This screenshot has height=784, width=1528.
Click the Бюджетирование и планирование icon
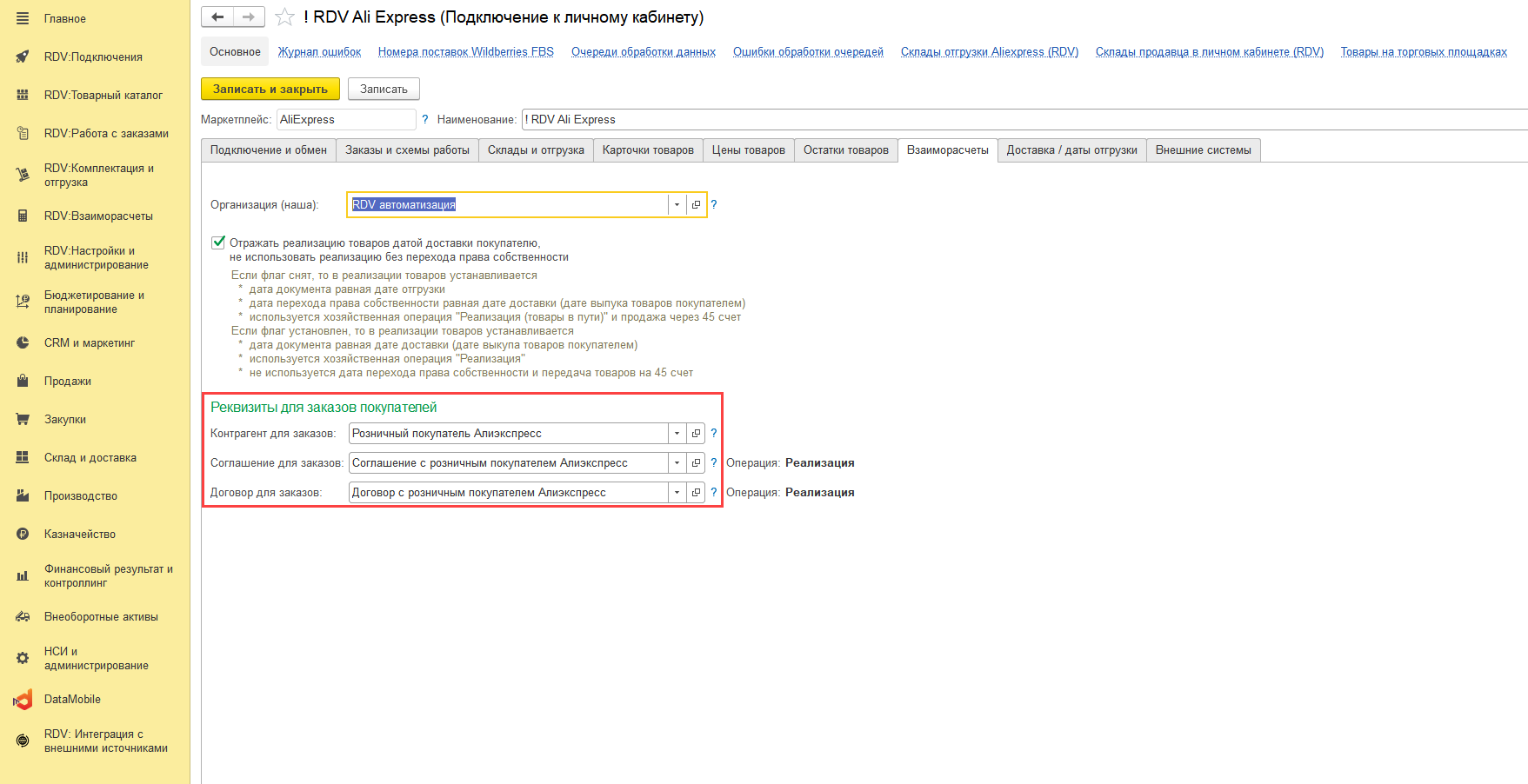tap(23, 302)
